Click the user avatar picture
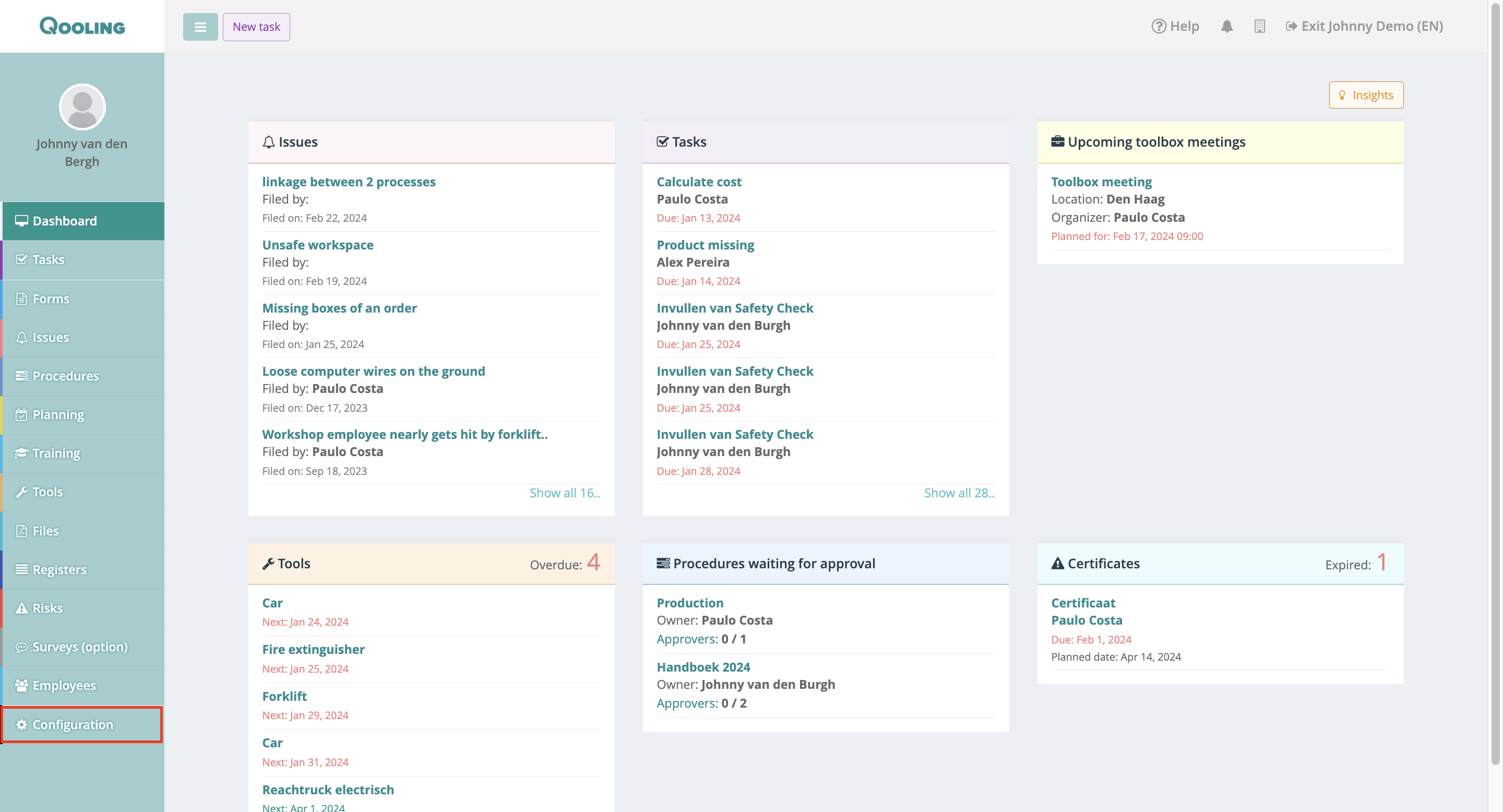This screenshot has height=812, width=1503. pos(82,107)
